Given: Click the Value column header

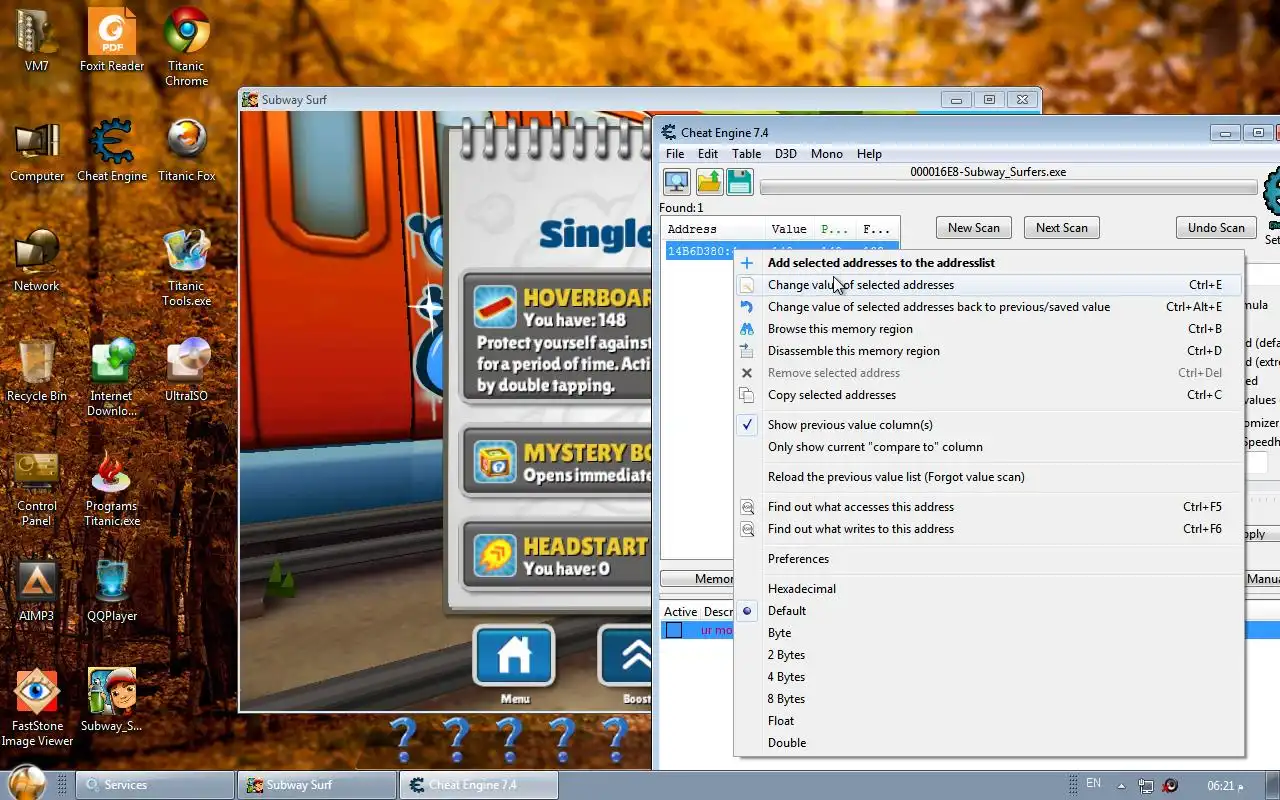Looking at the screenshot, I should tap(791, 229).
